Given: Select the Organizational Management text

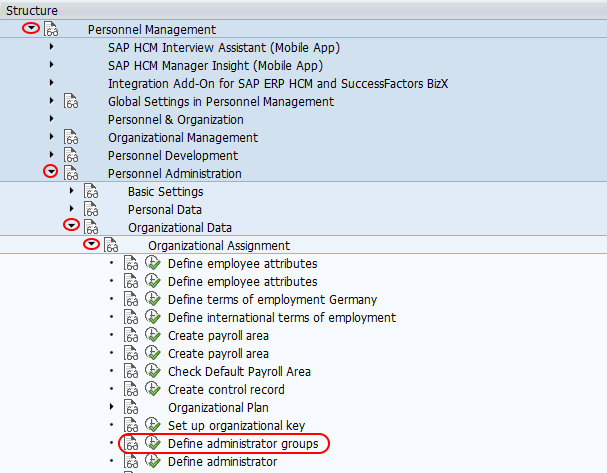Looking at the screenshot, I should (x=183, y=138).
